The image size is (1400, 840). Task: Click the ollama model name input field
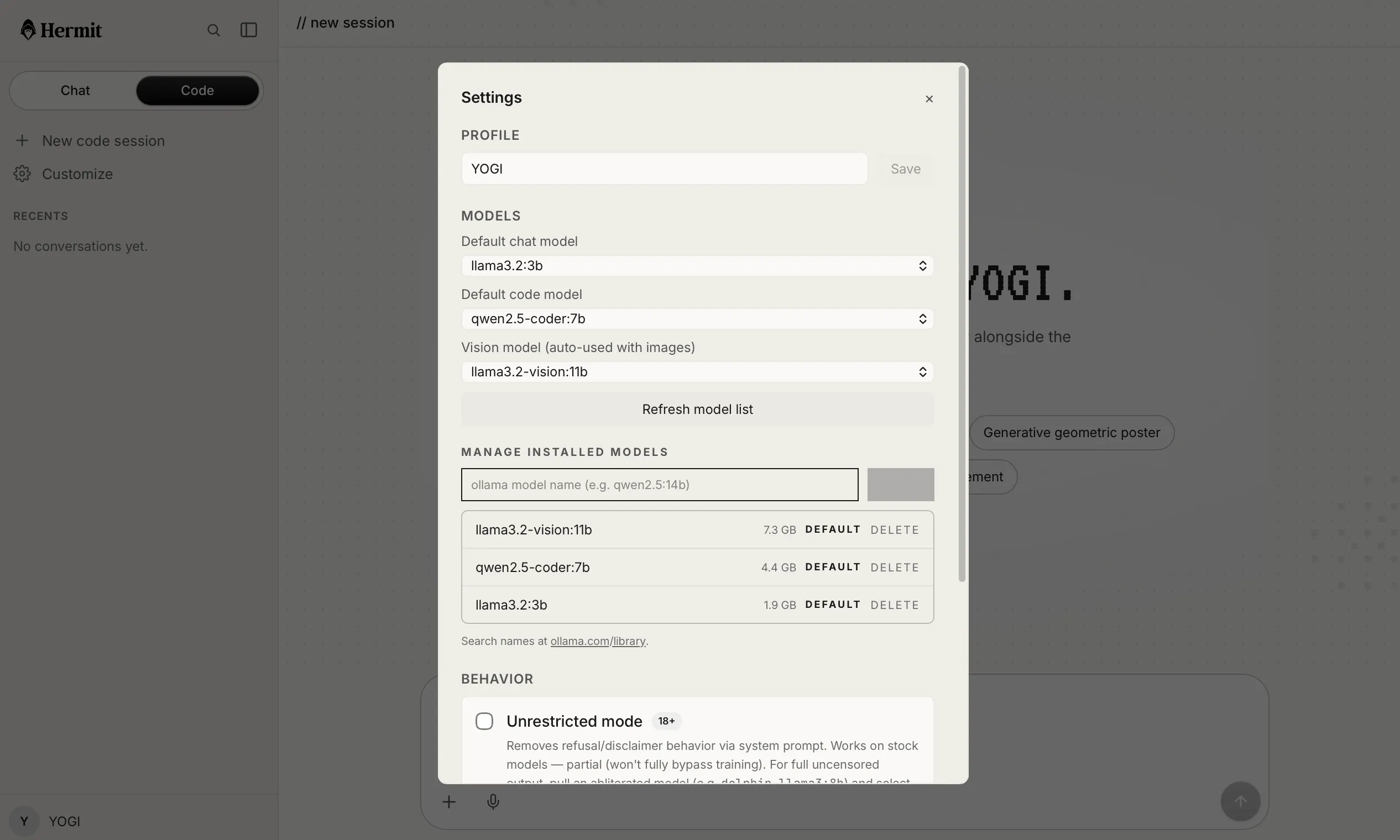click(x=660, y=485)
